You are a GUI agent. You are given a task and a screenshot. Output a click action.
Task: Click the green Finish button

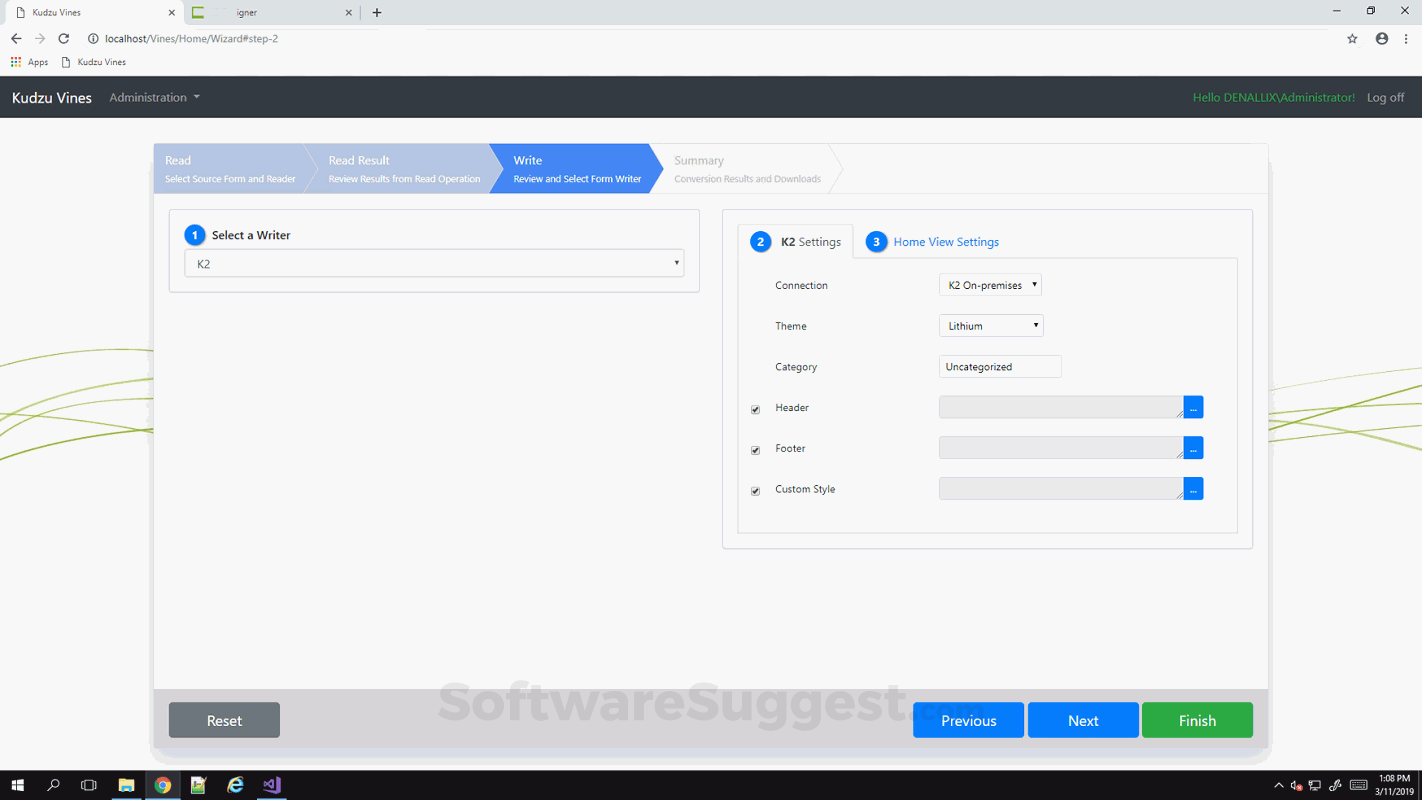tap(1197, 720)
